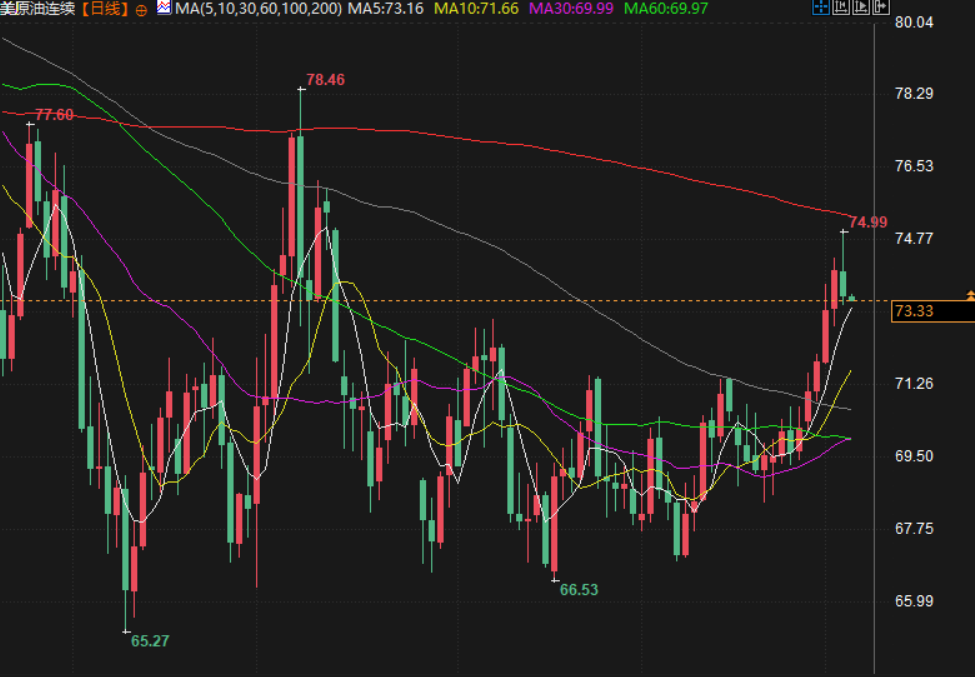Click the 78.46 high price label
Screen dimensions: 975x677
click(x=325, y=79)
